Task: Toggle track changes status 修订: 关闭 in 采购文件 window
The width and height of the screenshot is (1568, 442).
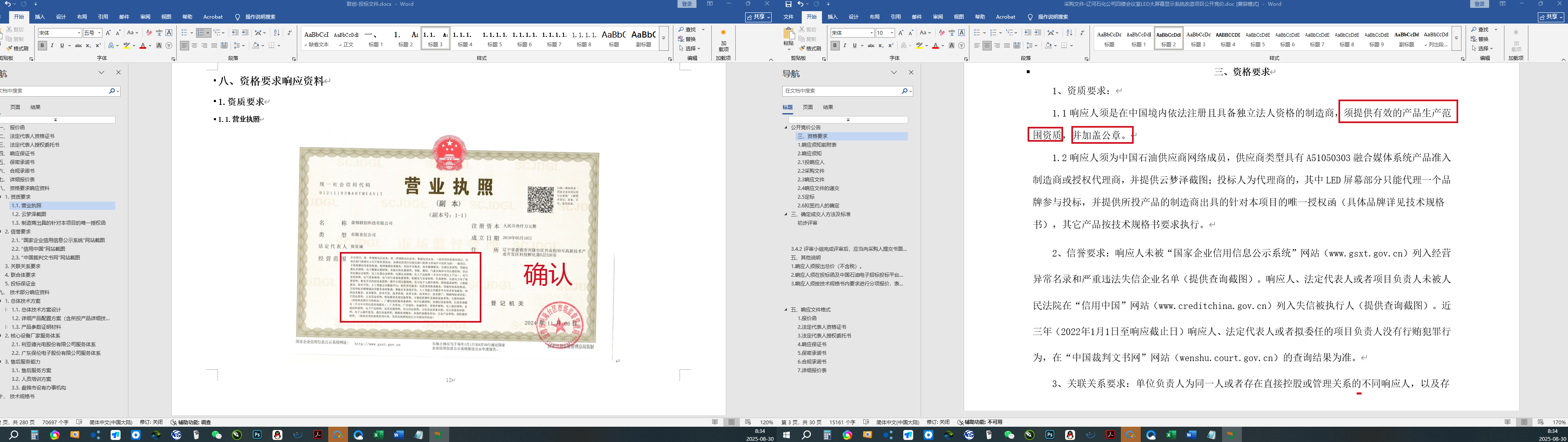Action: point(938,422)
